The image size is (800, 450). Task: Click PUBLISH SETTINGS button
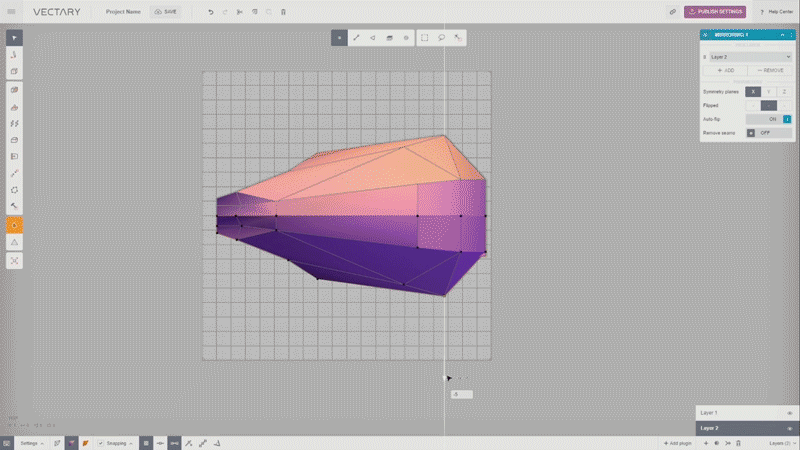715,12
